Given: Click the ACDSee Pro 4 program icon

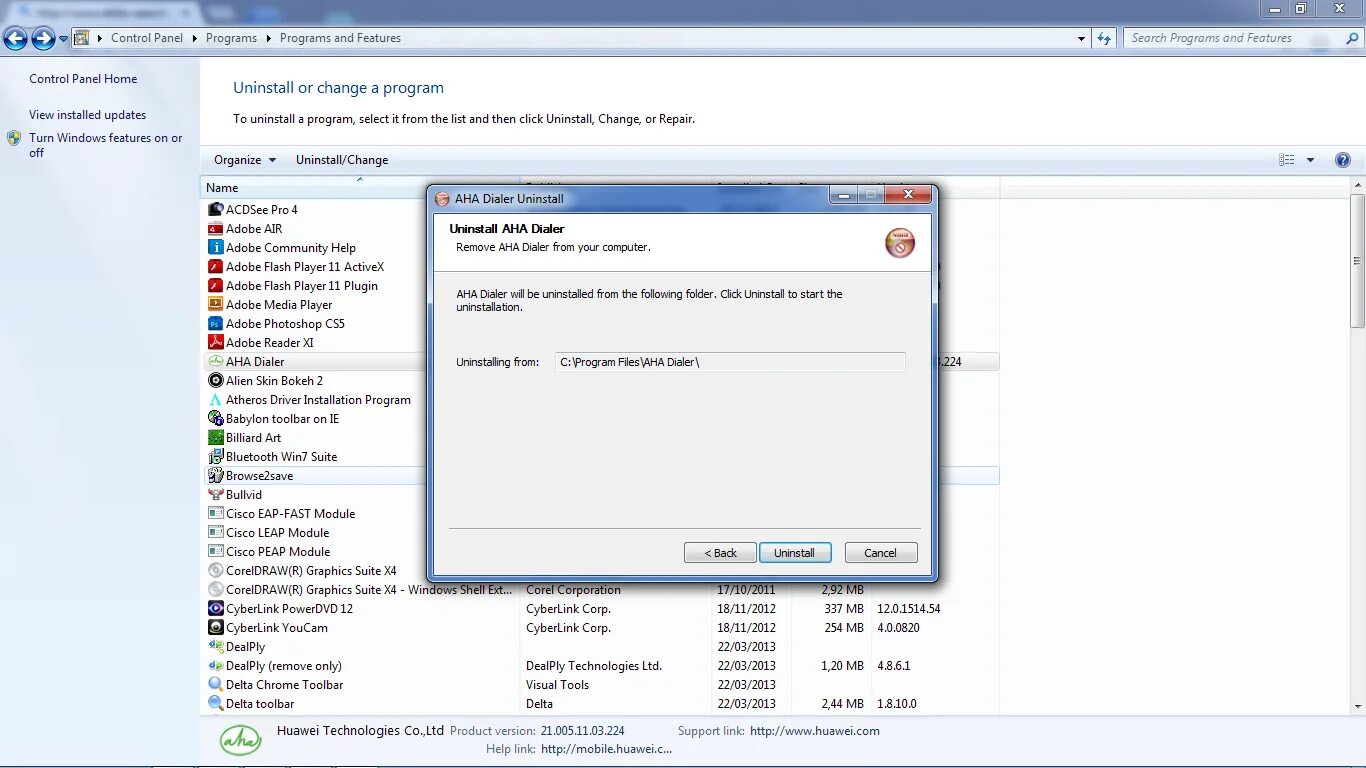Looking at the screenshot, I should (x=215, y=209).
